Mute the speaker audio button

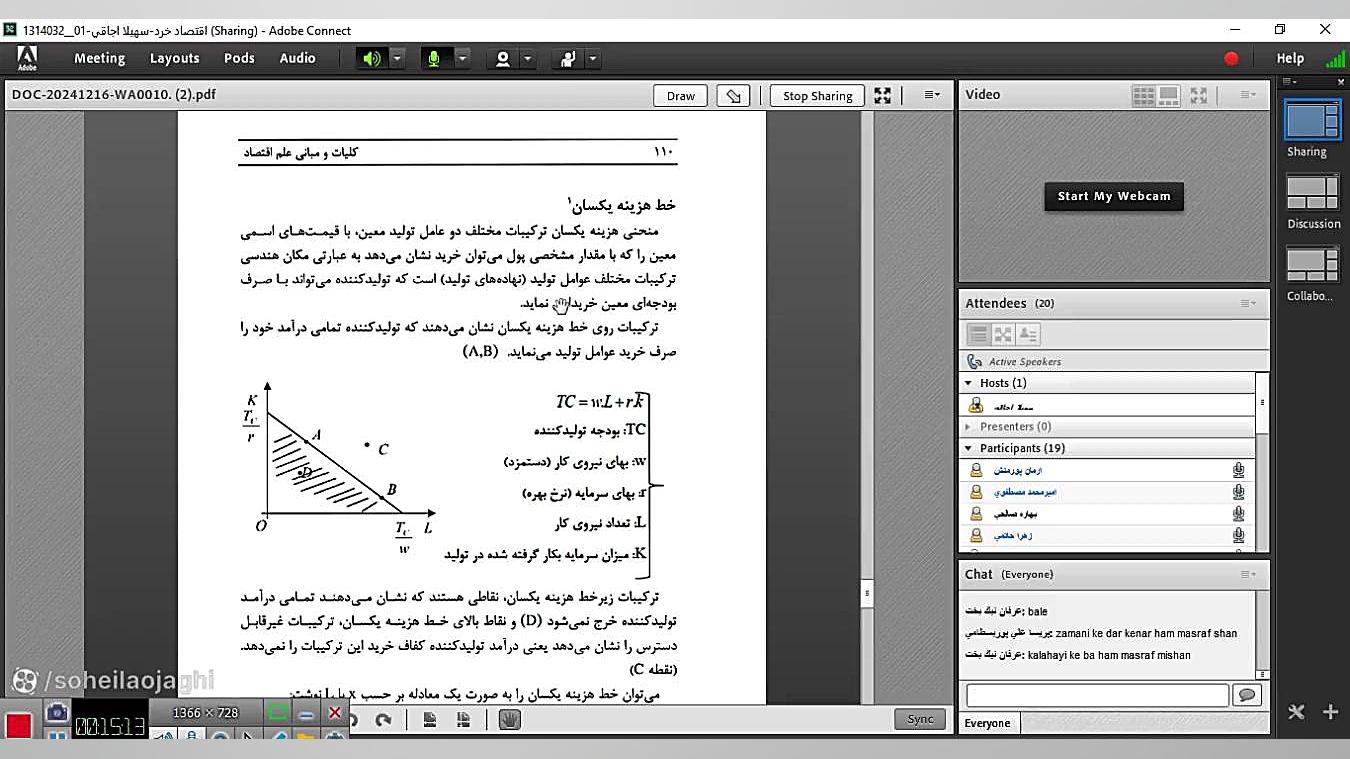click(372, 58)
